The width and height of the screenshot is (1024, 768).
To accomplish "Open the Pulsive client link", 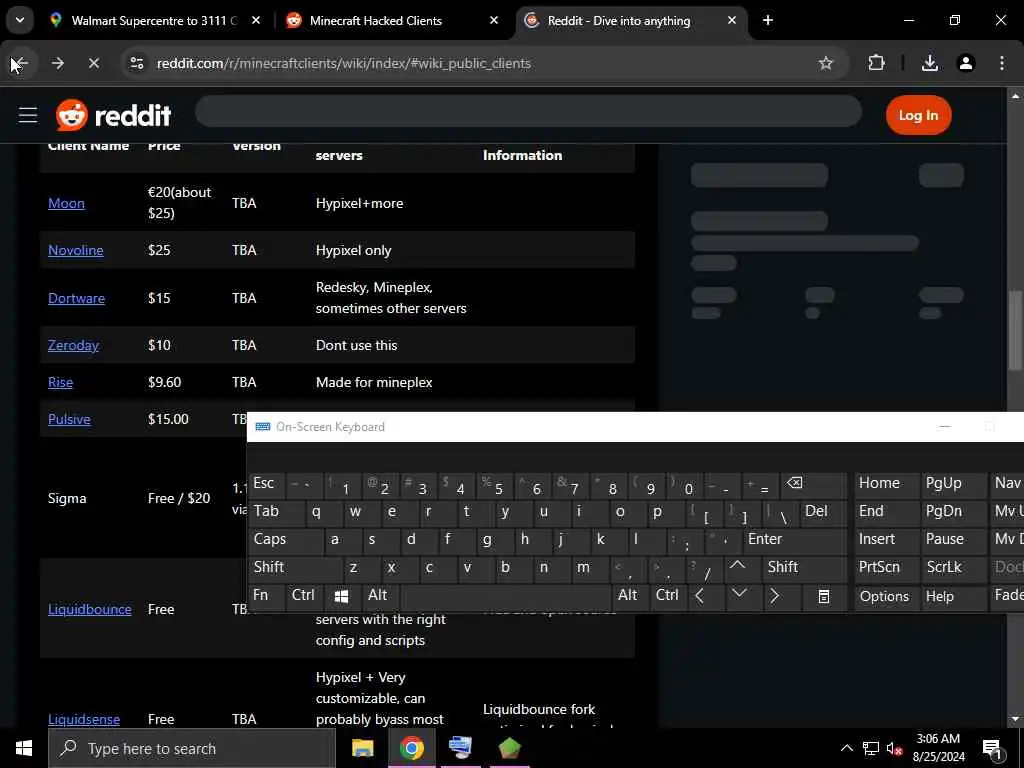I will [x=69, y=419].
